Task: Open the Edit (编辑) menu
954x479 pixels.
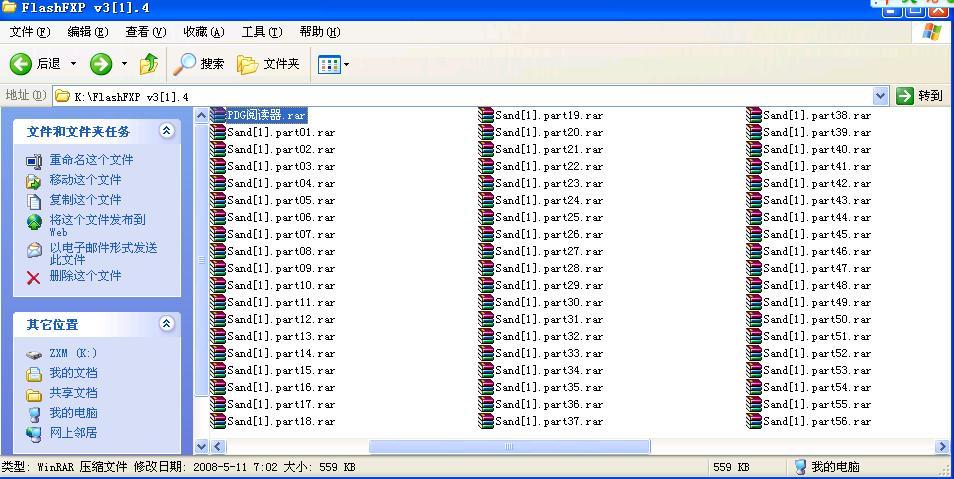Action: [88, 32]
